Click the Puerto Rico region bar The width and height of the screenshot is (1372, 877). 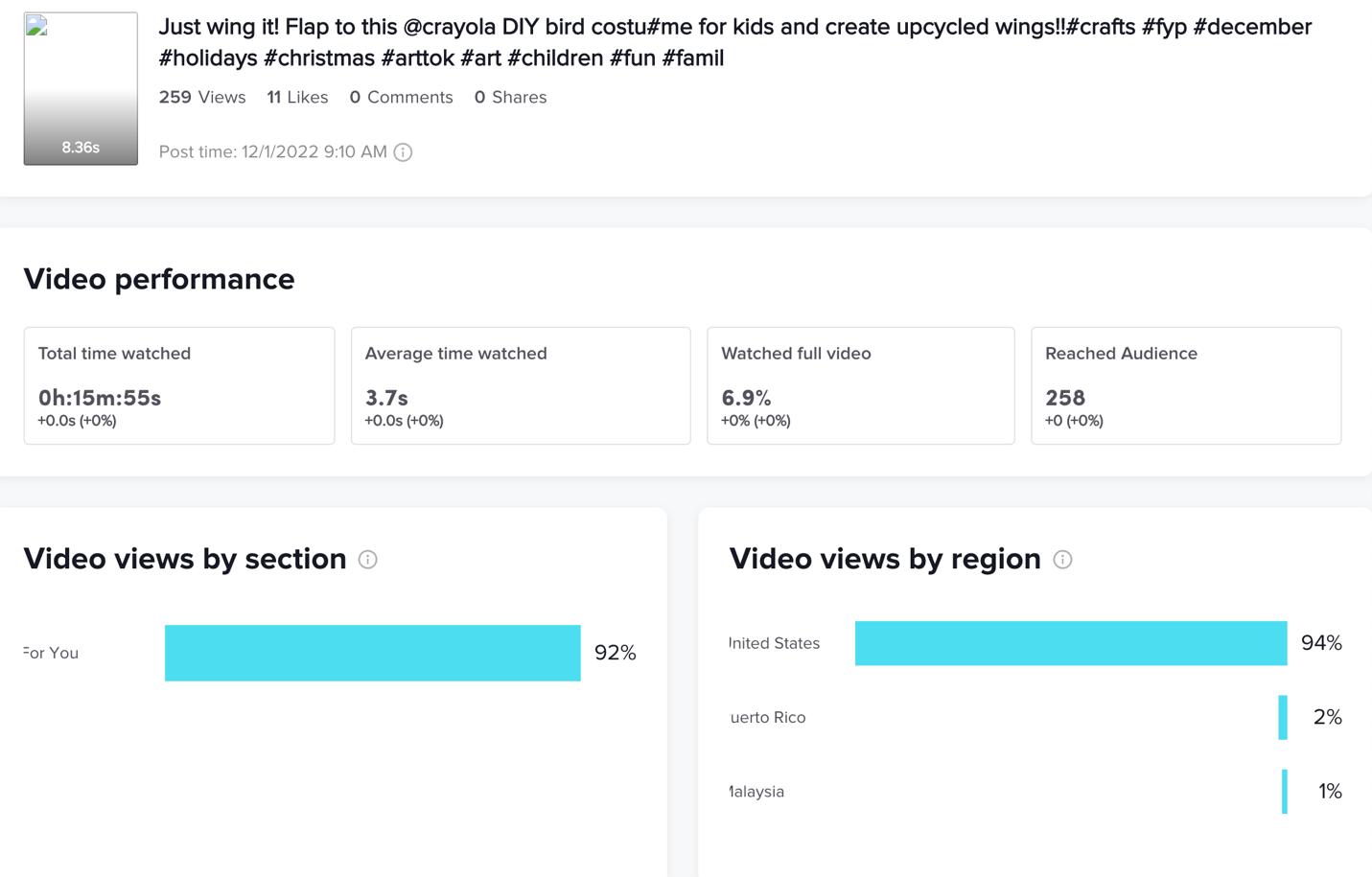click(1283, 718)
